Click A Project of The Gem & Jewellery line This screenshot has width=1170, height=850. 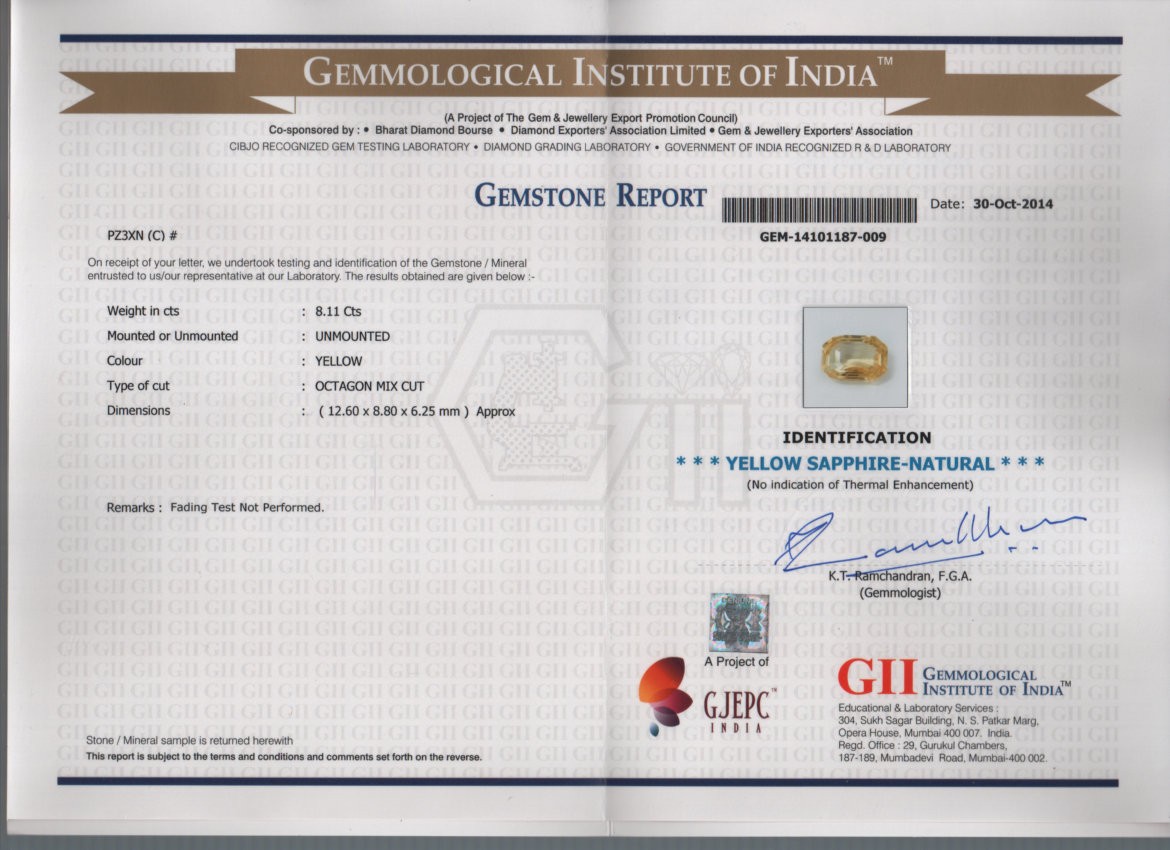point(590,118)
